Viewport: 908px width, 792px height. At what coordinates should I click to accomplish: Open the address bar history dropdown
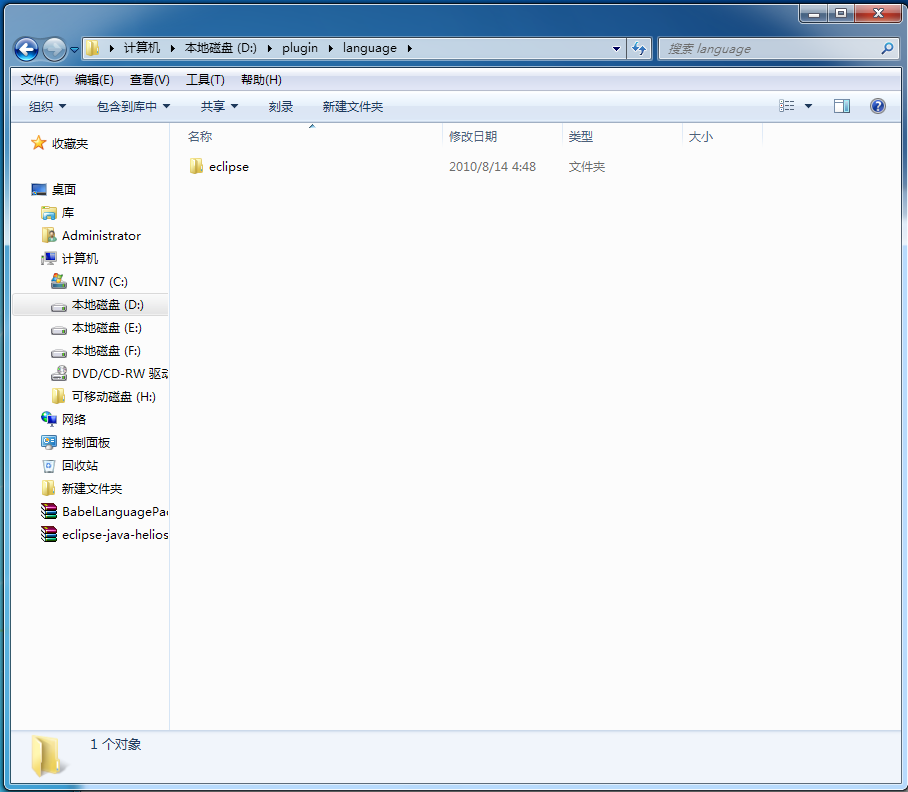tap(616, 49)
